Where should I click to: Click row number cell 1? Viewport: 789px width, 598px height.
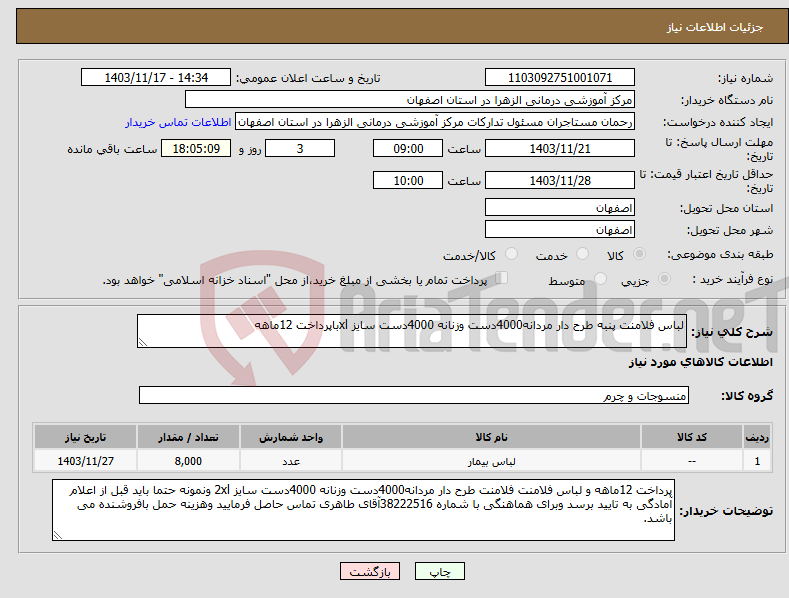tap(757, 461)
